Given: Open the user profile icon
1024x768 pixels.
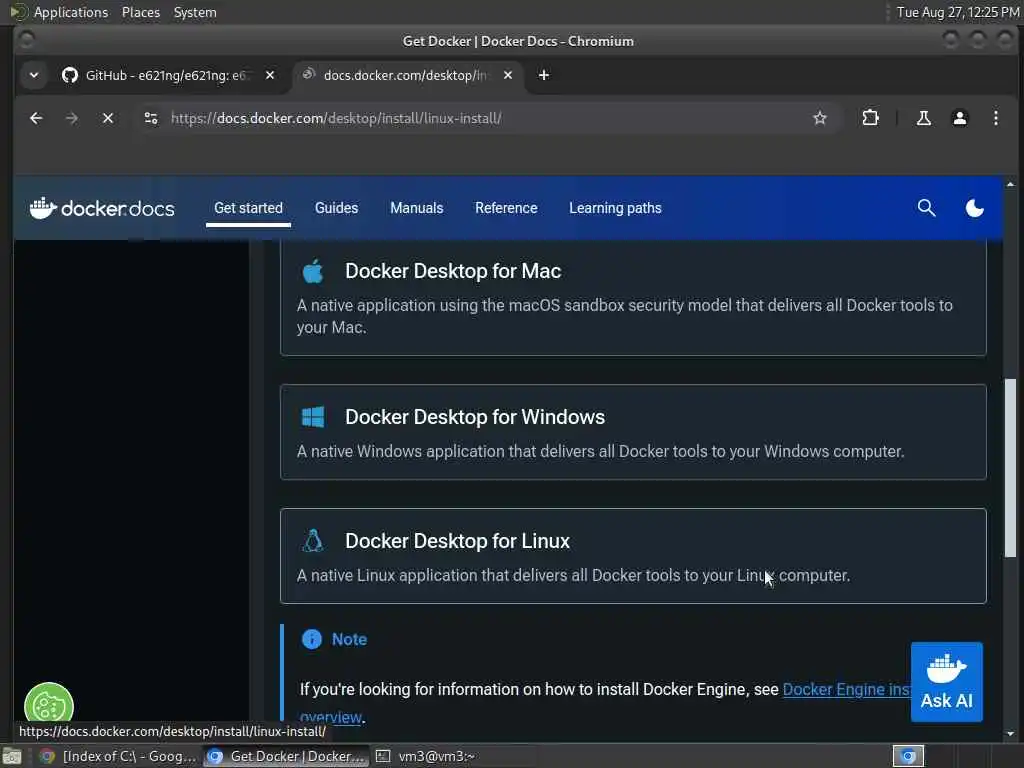Looking at the screenshot, I should click(x=959, y=118).
